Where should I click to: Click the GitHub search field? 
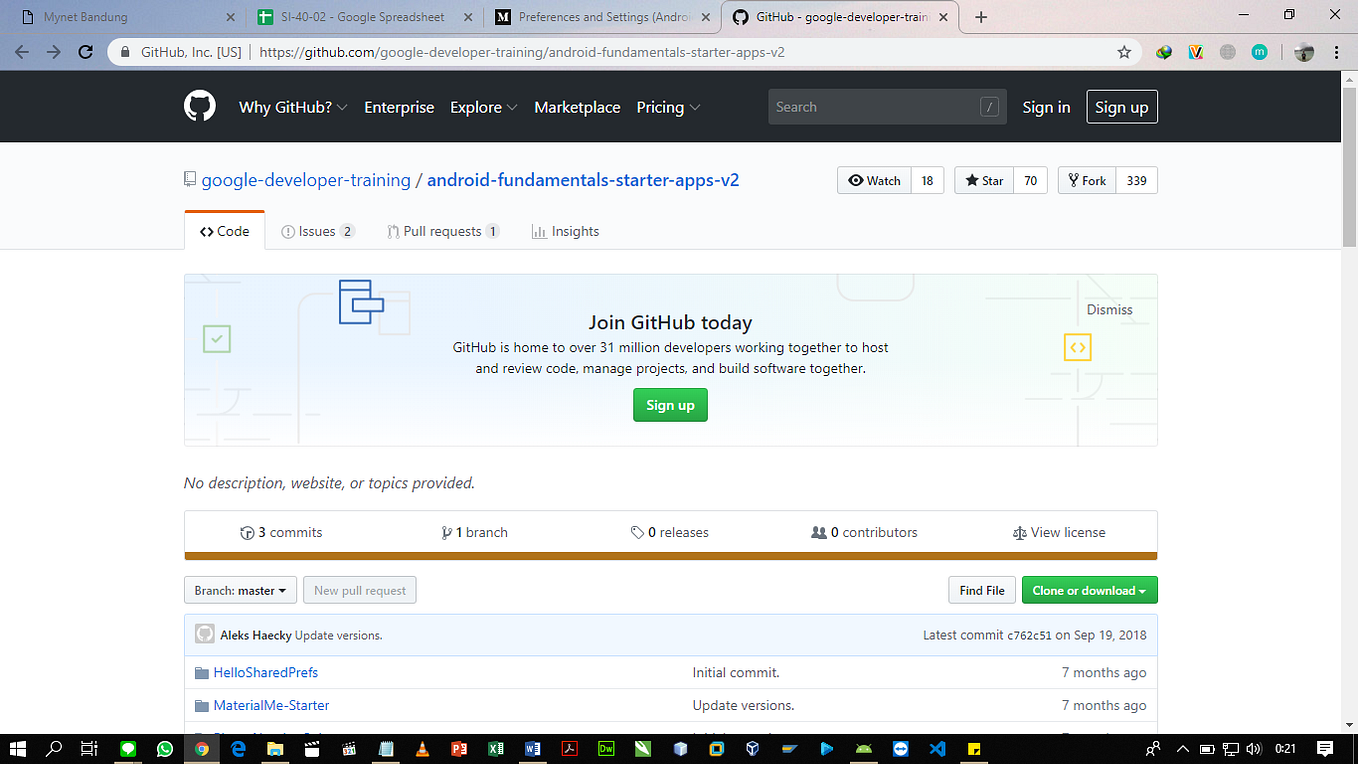pyautogui.click(x=885, y=107)
